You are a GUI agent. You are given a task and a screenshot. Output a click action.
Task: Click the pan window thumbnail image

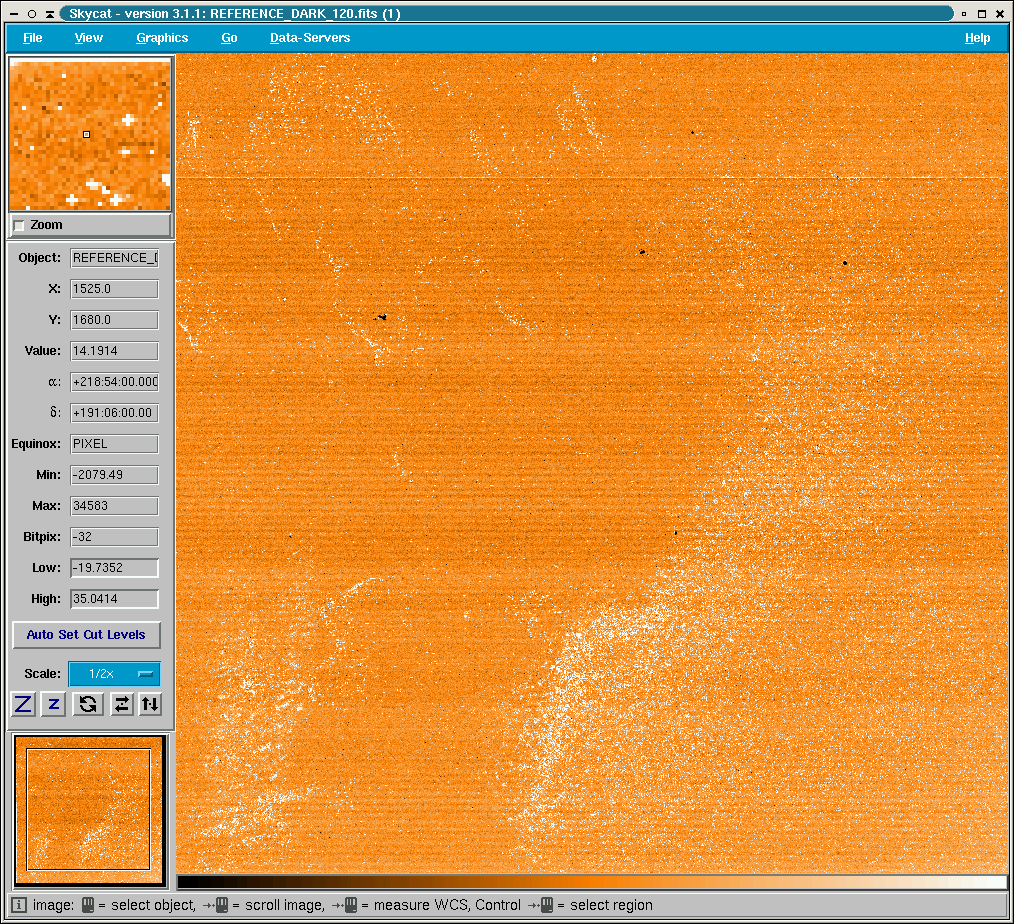tap(89, 810)
